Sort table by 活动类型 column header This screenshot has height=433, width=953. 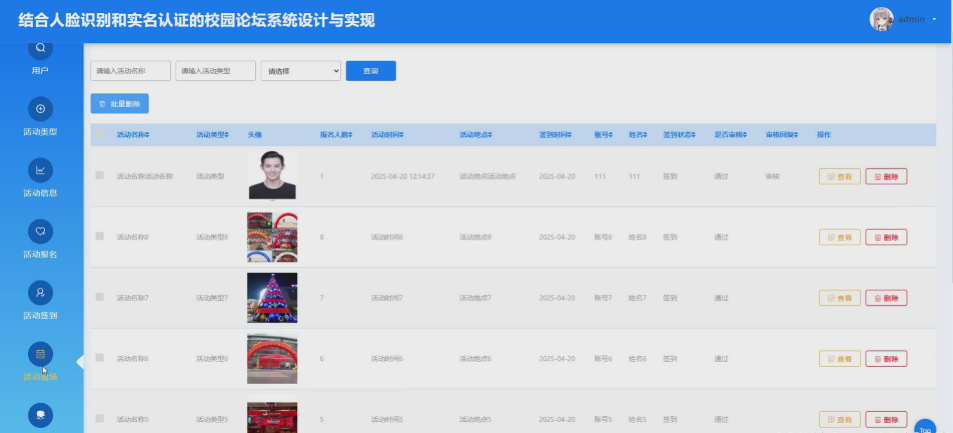click(x=213, y=135)
